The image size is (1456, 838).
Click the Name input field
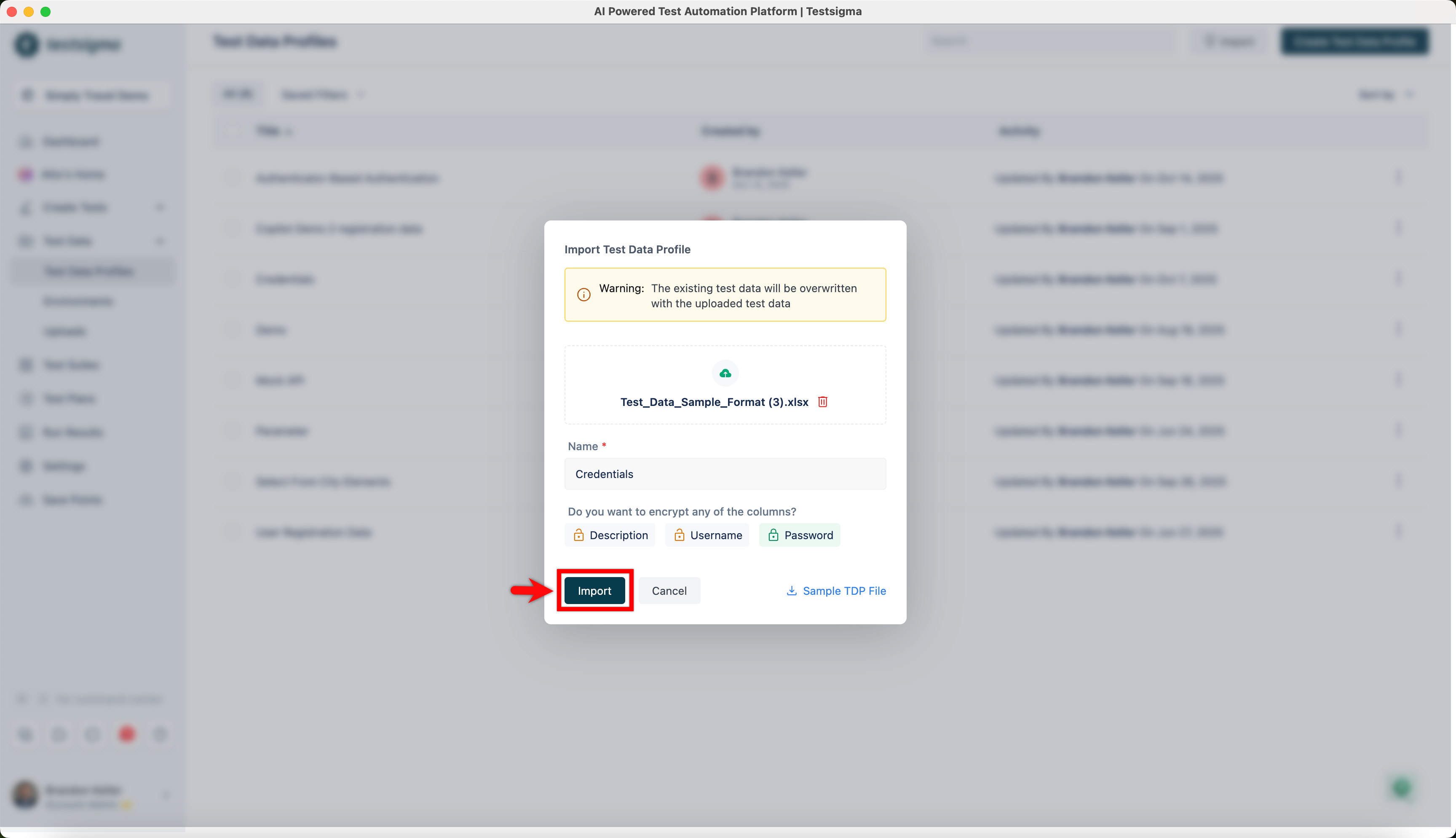coord(725,474)
